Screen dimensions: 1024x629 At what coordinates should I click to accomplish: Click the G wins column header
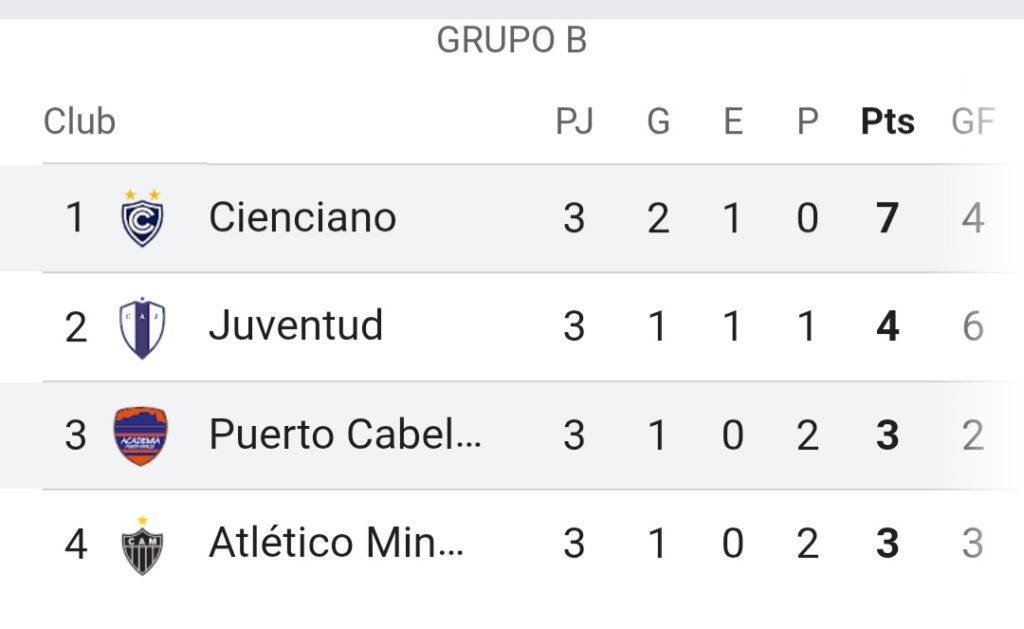[658, 121]
